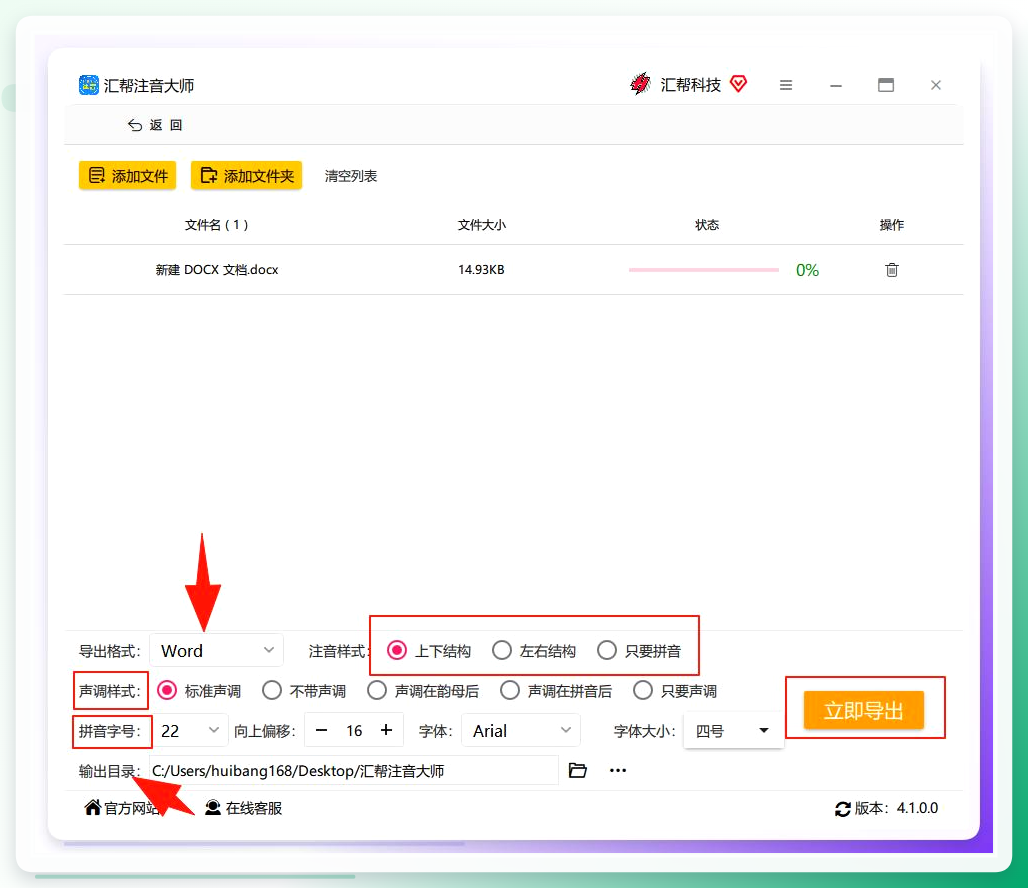1028x888 pixels.
Task: Click the 4.1.0.0 version number
Action: point(917,808)
